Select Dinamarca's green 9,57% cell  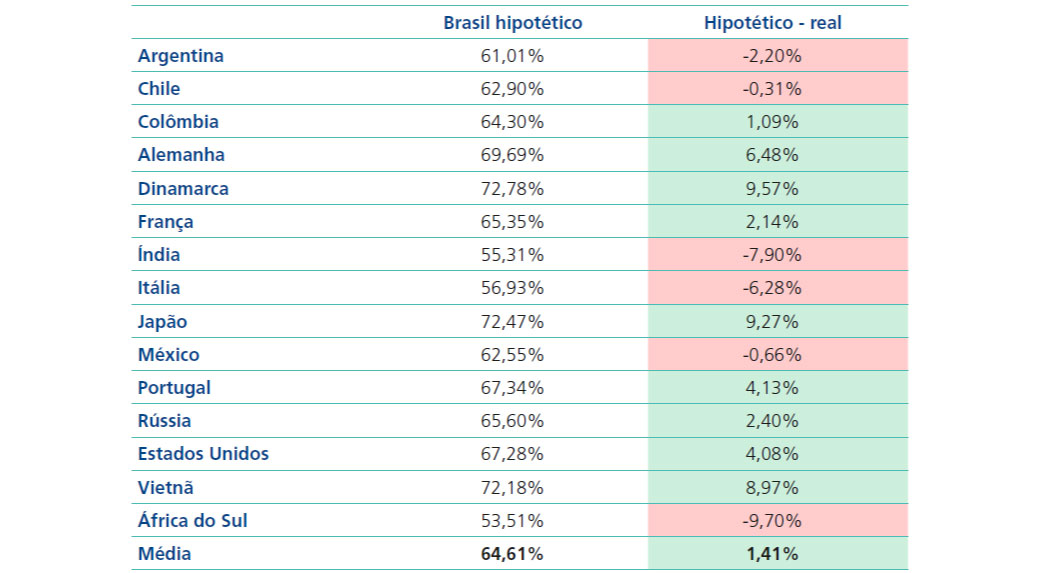(x=772, y=188)
